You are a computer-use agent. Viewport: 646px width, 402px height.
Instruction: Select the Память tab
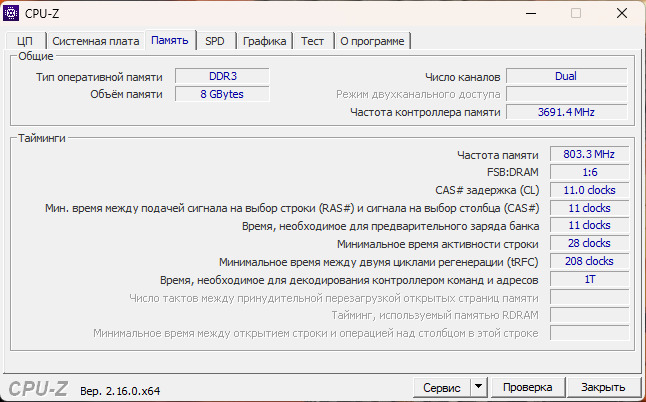170,40
